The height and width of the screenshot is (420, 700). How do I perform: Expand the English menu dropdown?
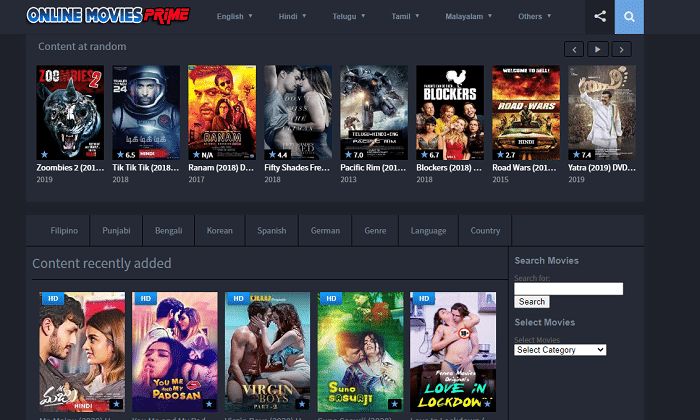click(234, 17)
